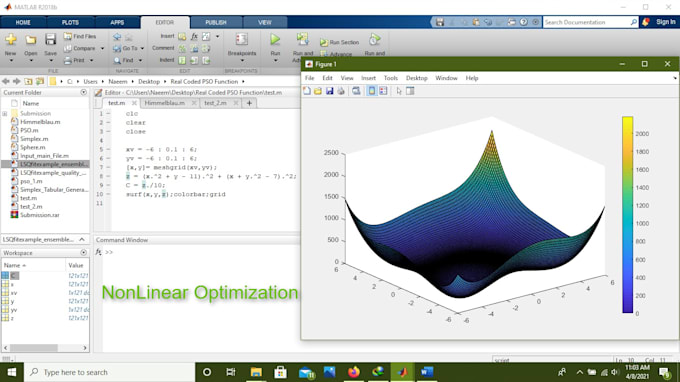The width and height of the screenshot is (680, 382).
Task: Expand the Compare dropdown arrow
Action: click(x=102, y=49)
